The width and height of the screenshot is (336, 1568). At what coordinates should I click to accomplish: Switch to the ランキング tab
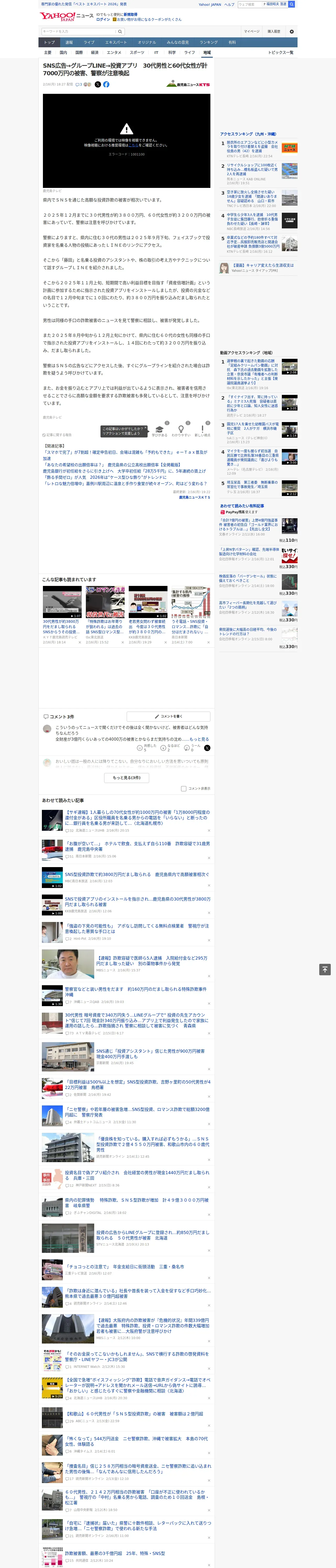click(x=209, y=42)
